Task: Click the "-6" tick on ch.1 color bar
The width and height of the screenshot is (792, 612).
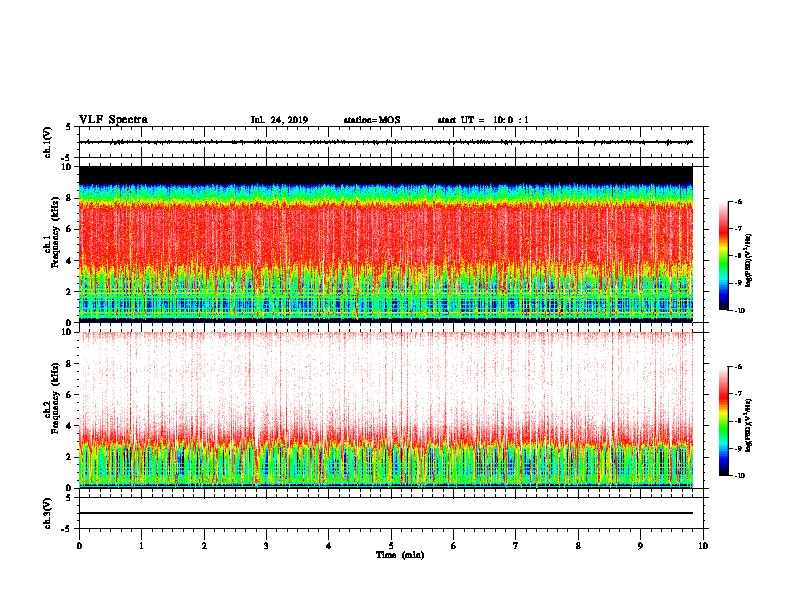Action: 738,201
